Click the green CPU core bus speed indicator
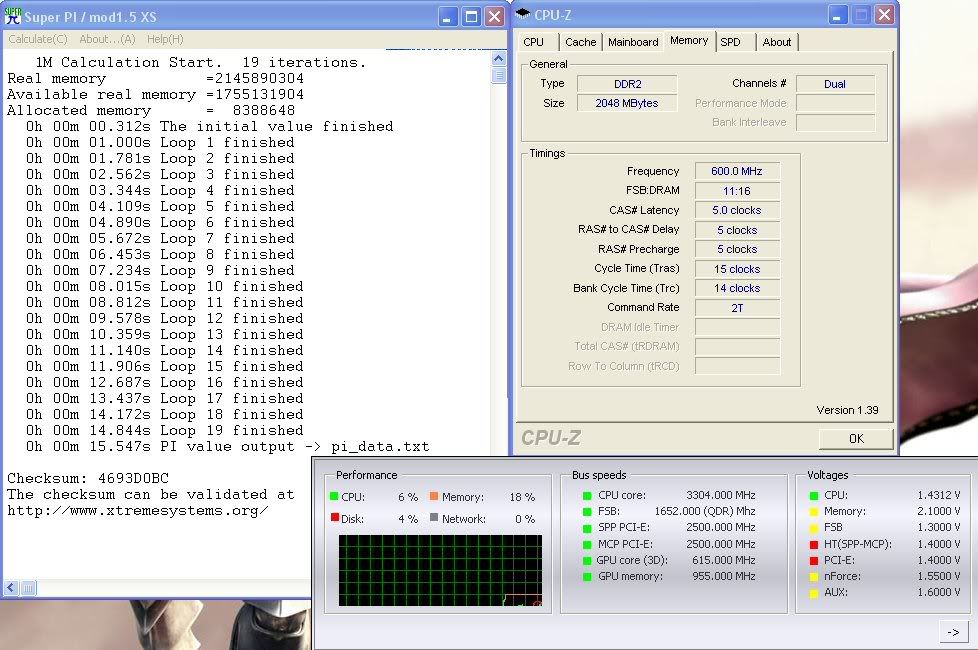This screenshot has width=978, height=650. click(587, 496)
